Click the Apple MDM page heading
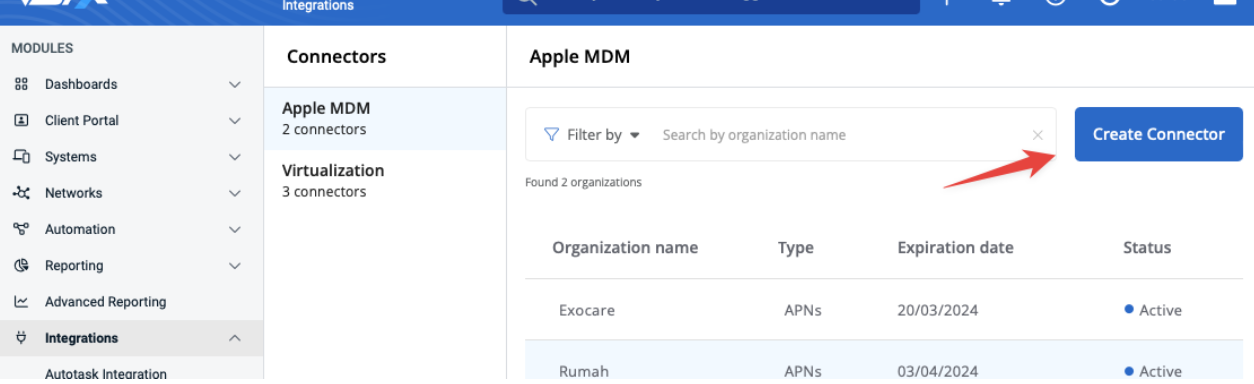Viewport: 1254px width, 384px height. 580,57
